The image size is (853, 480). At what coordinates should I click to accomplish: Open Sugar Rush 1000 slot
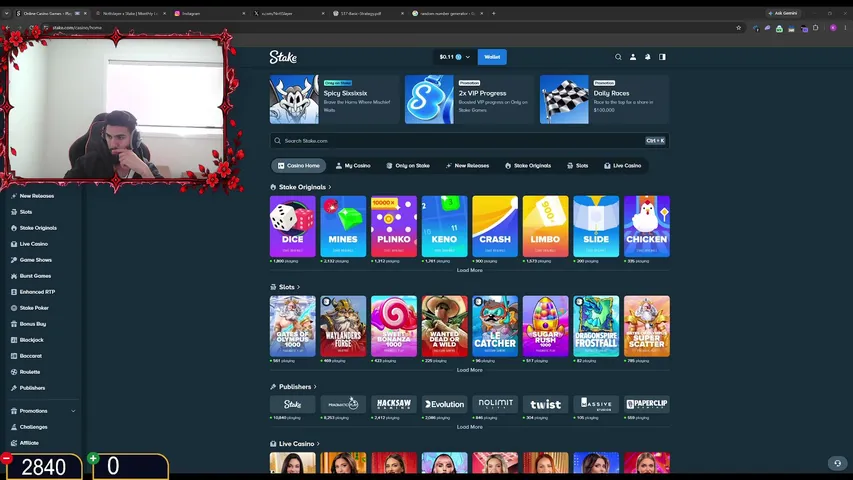pyautogui.click(x=546, y=327)
